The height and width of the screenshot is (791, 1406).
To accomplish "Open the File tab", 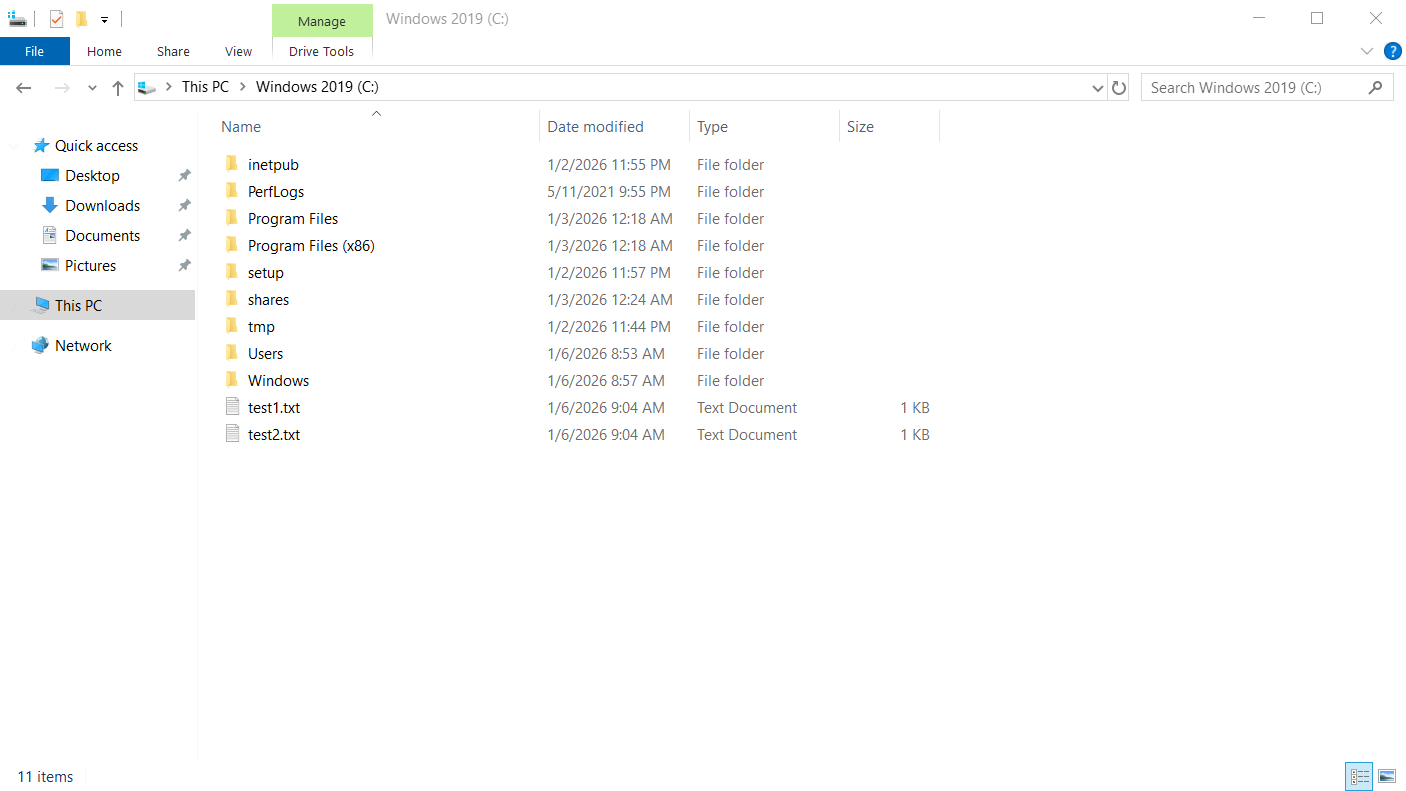I will (x=34, y=51).
